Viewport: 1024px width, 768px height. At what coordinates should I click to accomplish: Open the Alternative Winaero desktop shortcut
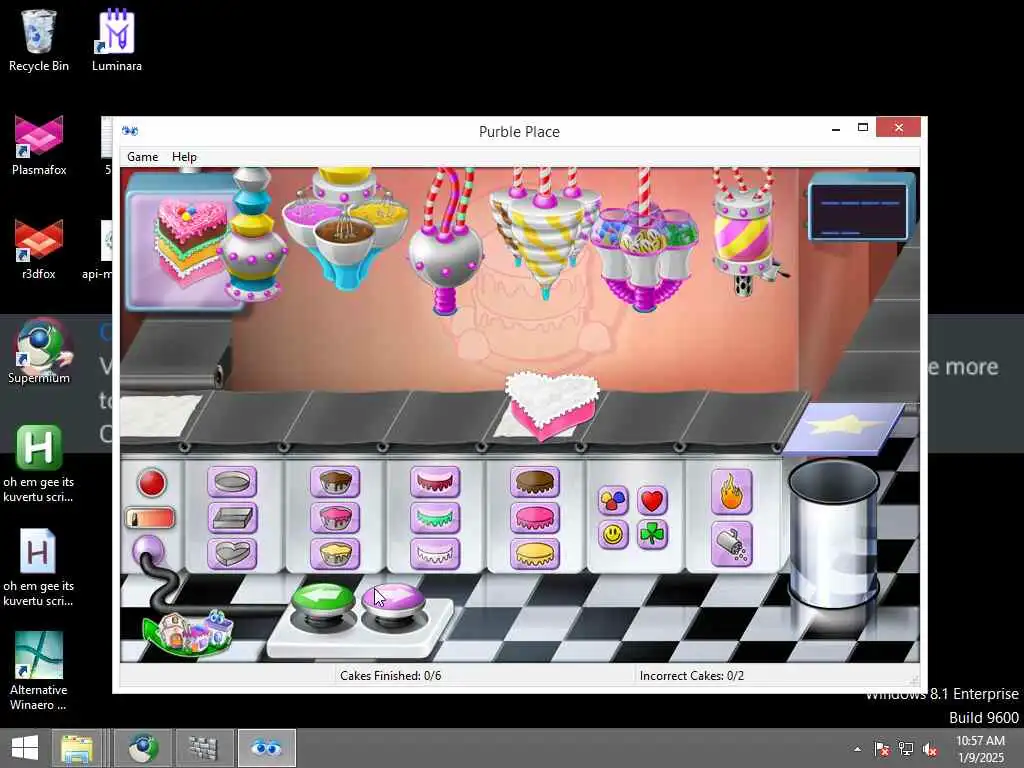click(x=39, y=671)
